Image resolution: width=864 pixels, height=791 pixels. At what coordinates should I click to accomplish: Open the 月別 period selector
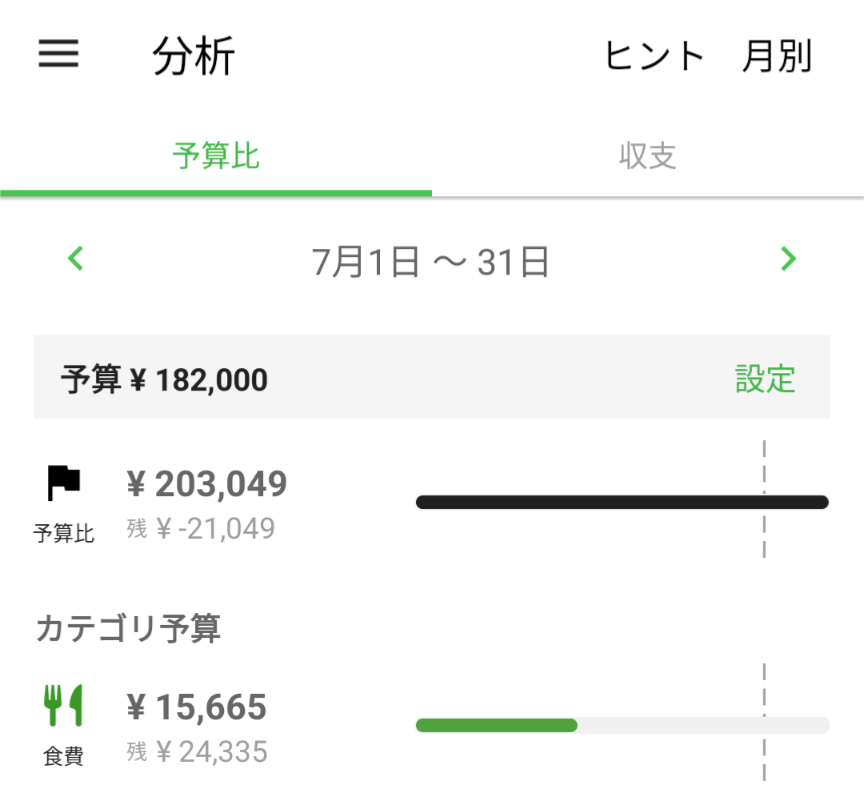click(x=776, y=56)
